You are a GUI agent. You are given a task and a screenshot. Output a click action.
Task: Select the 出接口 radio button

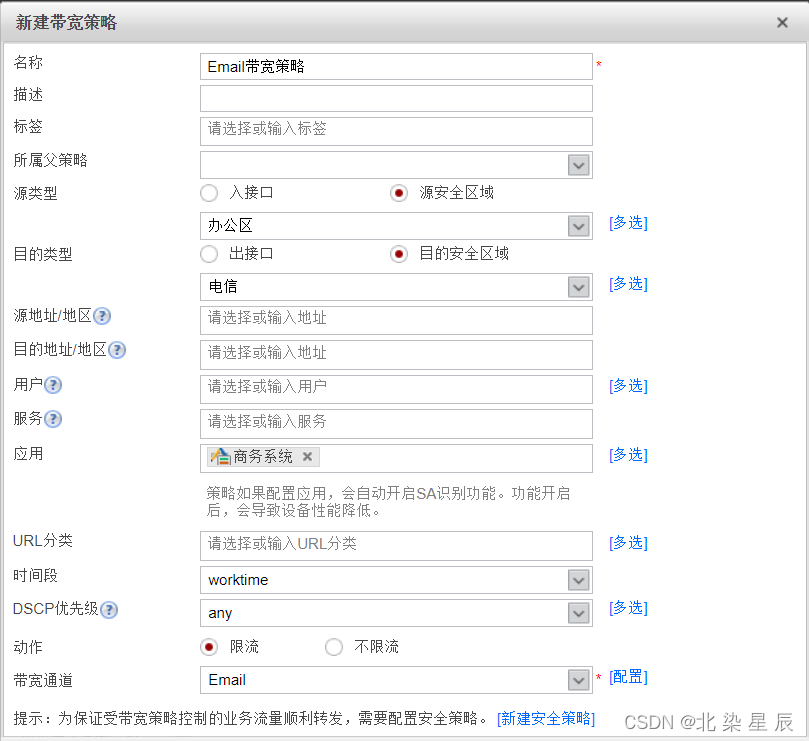tap(209, 254)
